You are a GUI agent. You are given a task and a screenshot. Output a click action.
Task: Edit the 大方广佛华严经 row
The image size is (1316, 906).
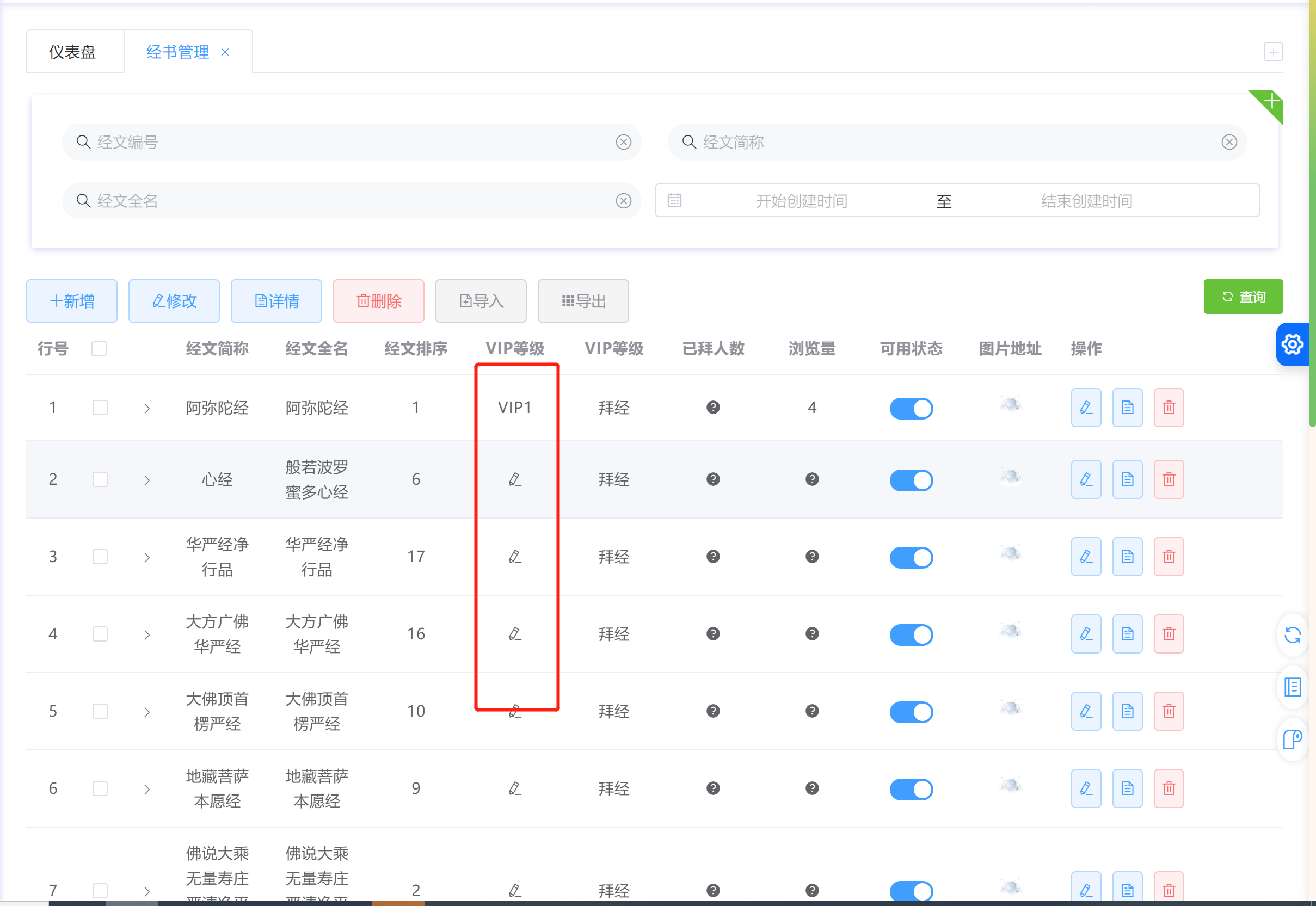coord(1085,634)
